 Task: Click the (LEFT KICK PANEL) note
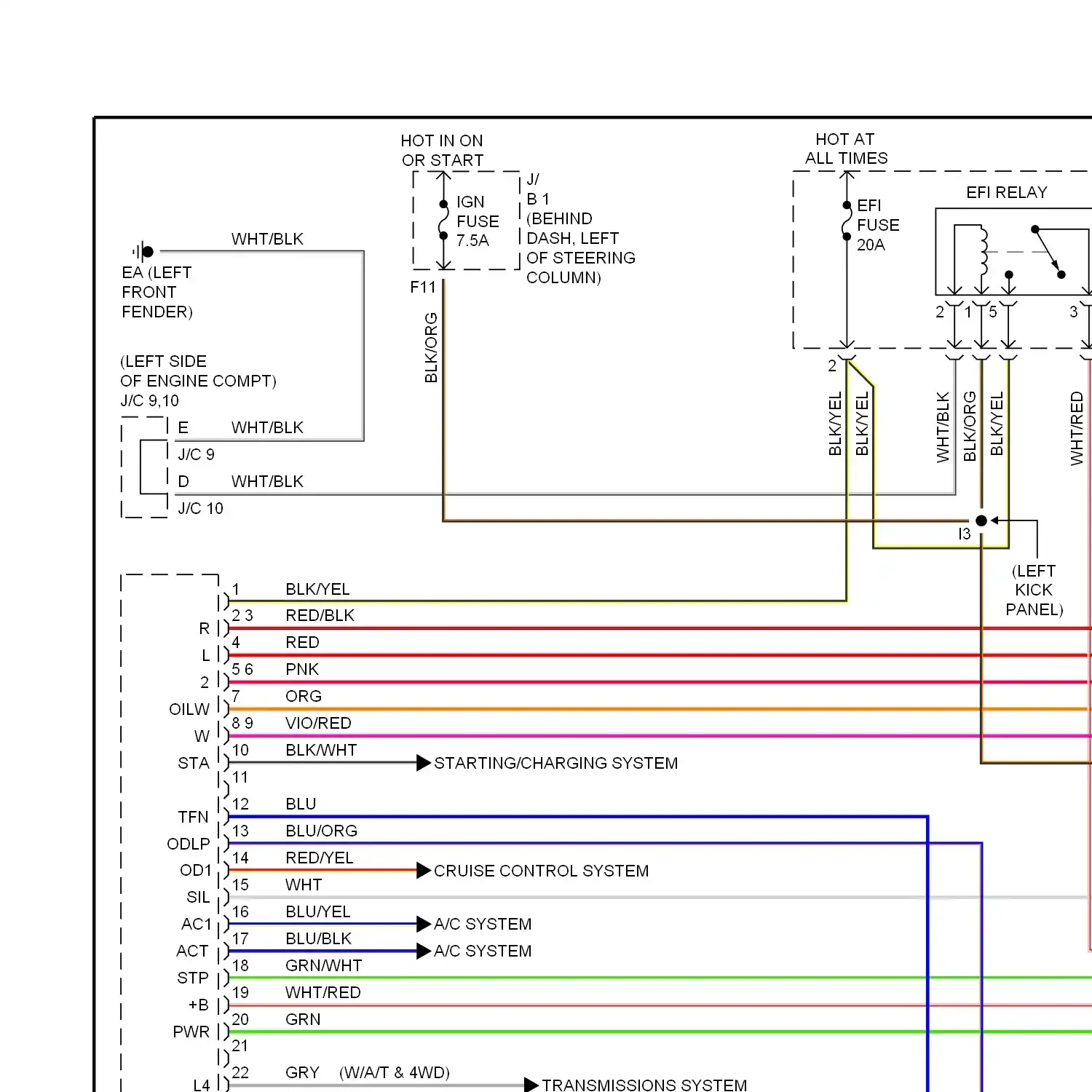pyautogui.click(x=1034, y=590)
